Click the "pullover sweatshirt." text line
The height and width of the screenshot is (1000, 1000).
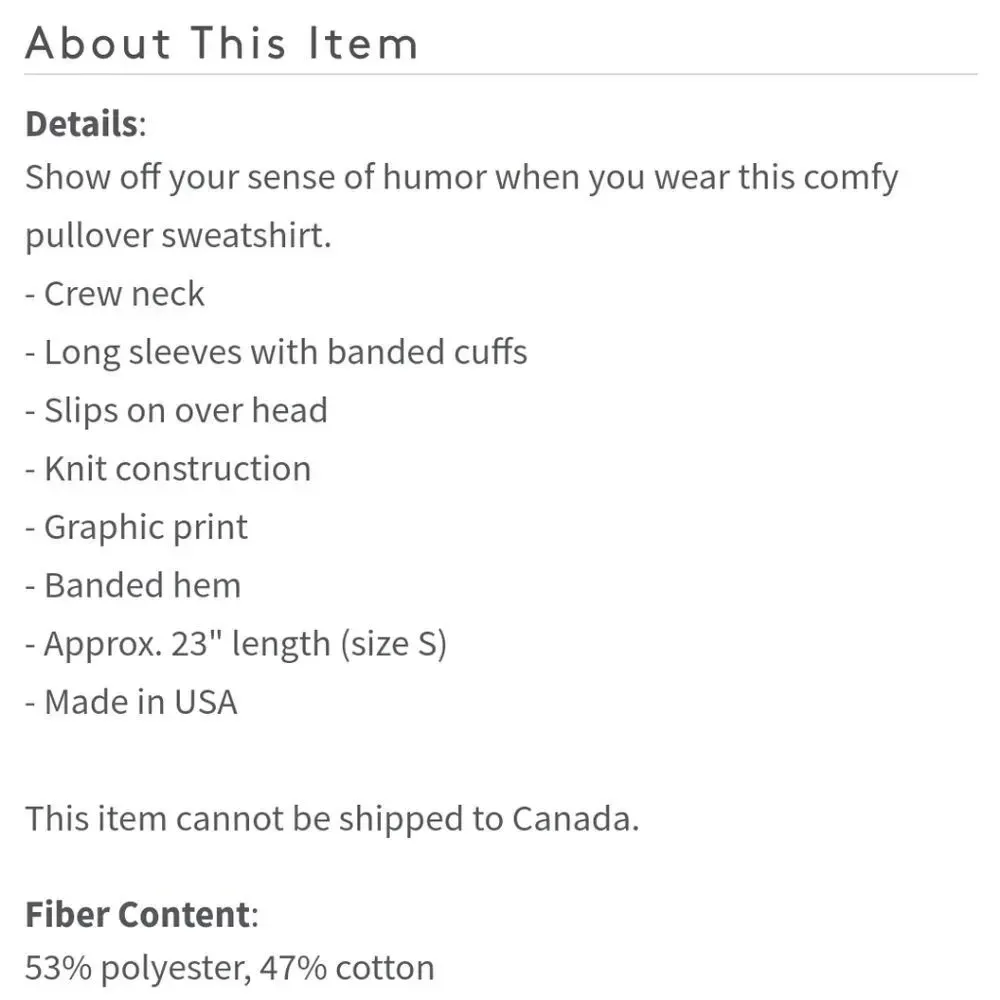pos(178,236)
